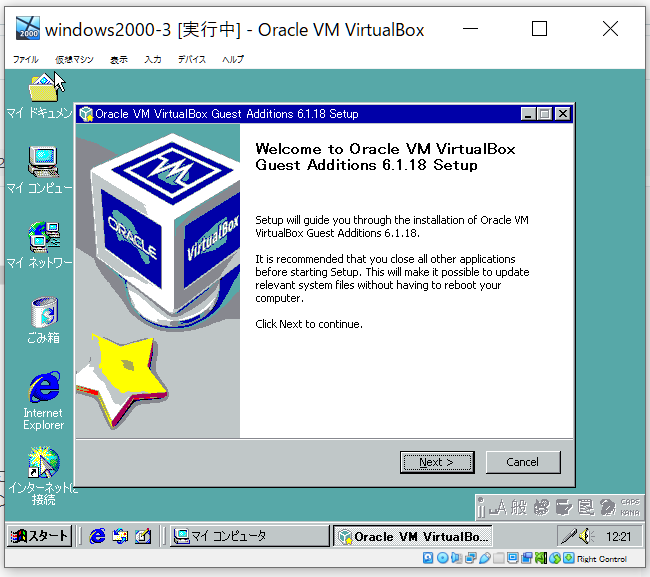
Task: Click the shared folders status icon
Action: point(499,558)
